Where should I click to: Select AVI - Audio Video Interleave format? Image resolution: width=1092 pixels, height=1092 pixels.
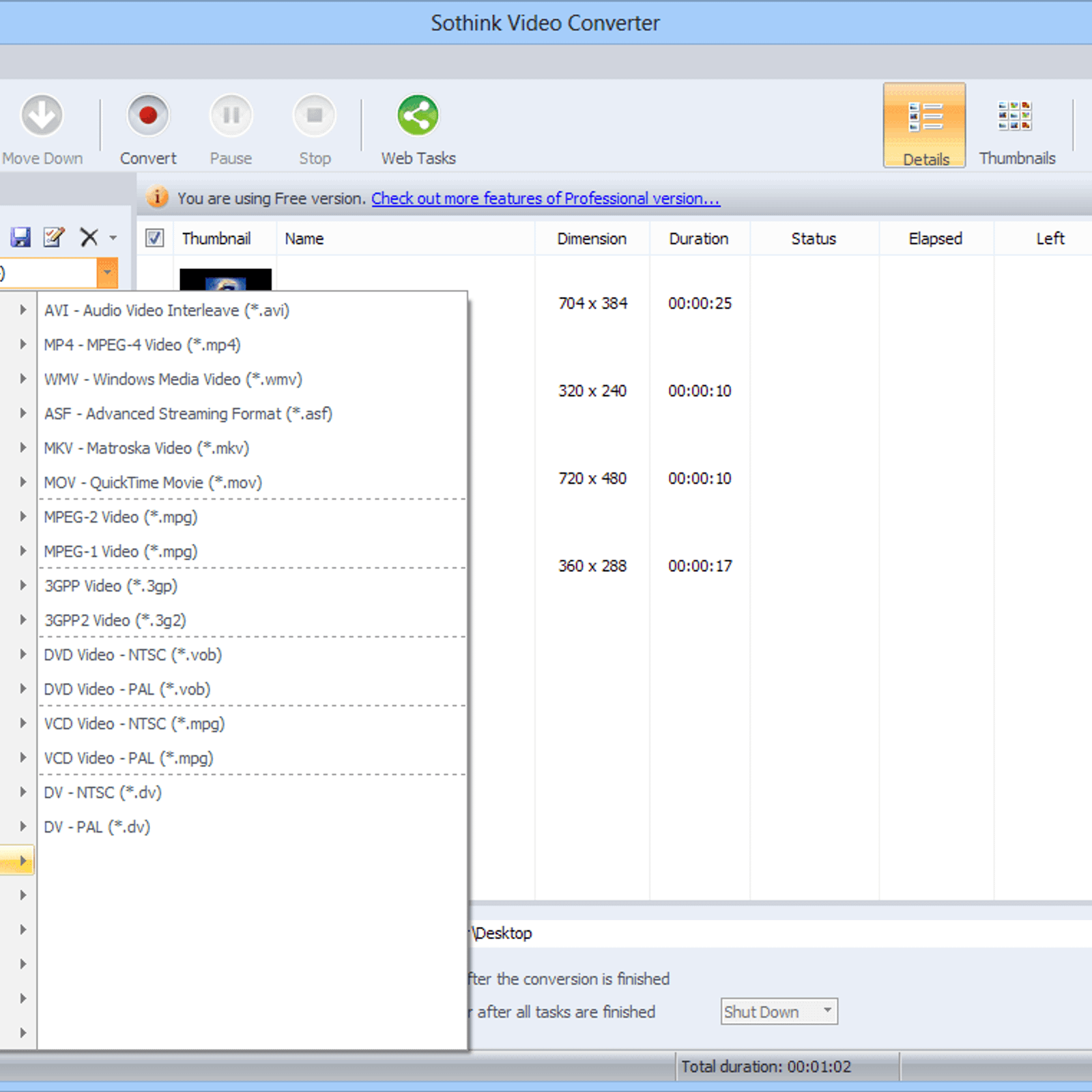click(x=253, y=311)
